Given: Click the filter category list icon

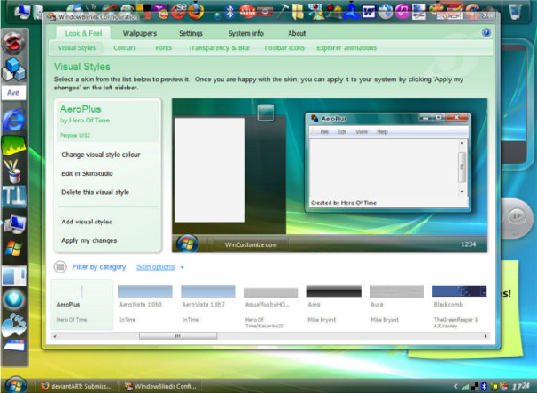Looking at the screenshot, I should [x=60, y=267].
